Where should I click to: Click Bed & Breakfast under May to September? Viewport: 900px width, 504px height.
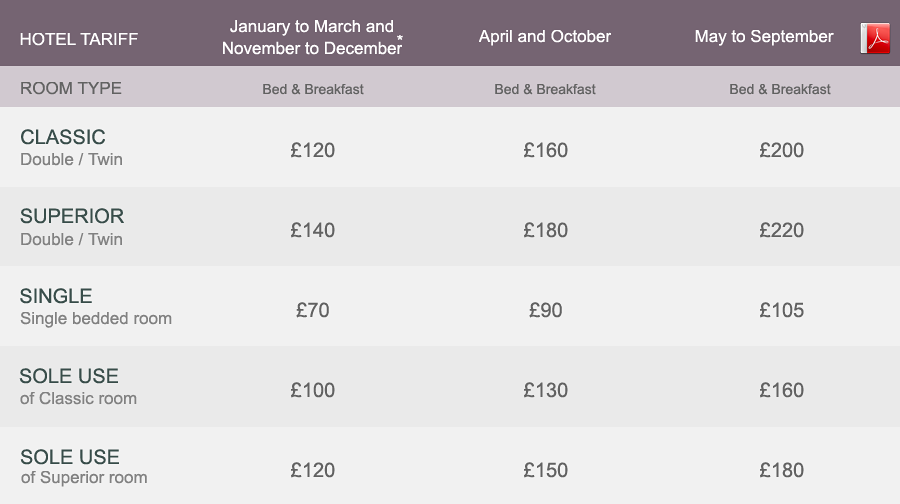(x=779, y=89)
